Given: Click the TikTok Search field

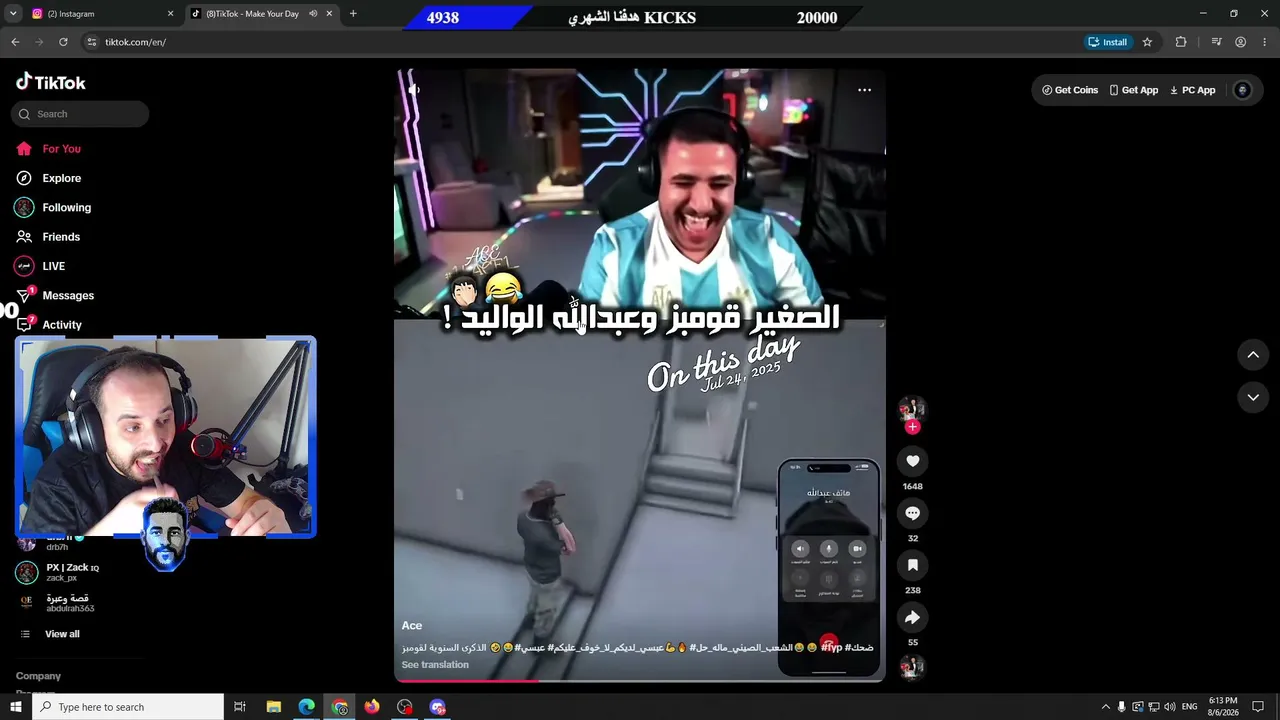Looking at the screenshot, I should [x=80, y=114].
